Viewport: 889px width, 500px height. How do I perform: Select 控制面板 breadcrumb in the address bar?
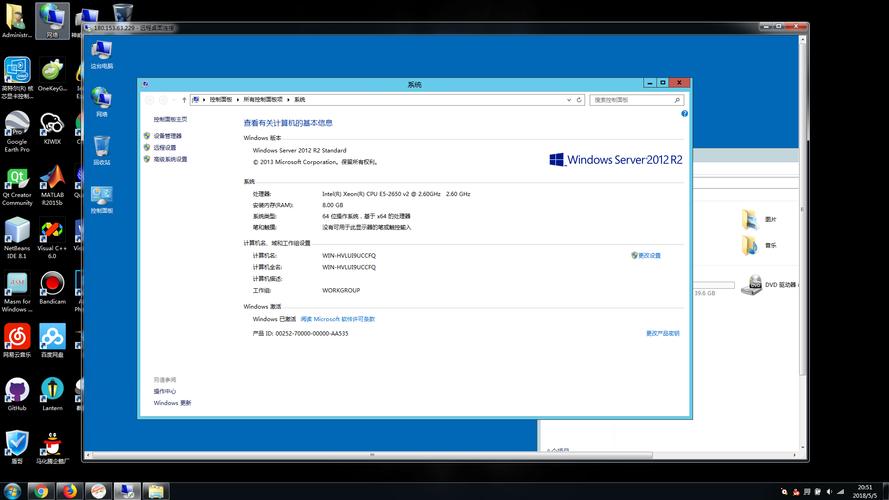click(x=221, y=100)
